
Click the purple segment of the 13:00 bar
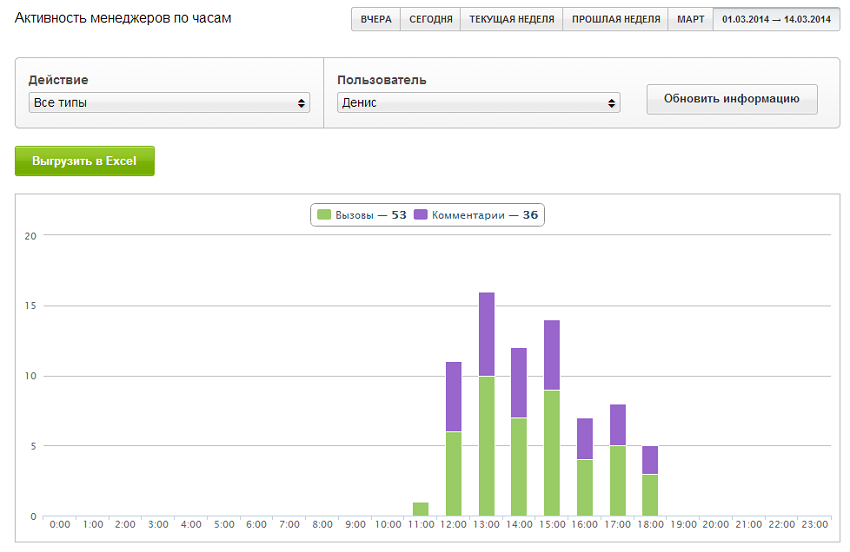pos(486,335)
